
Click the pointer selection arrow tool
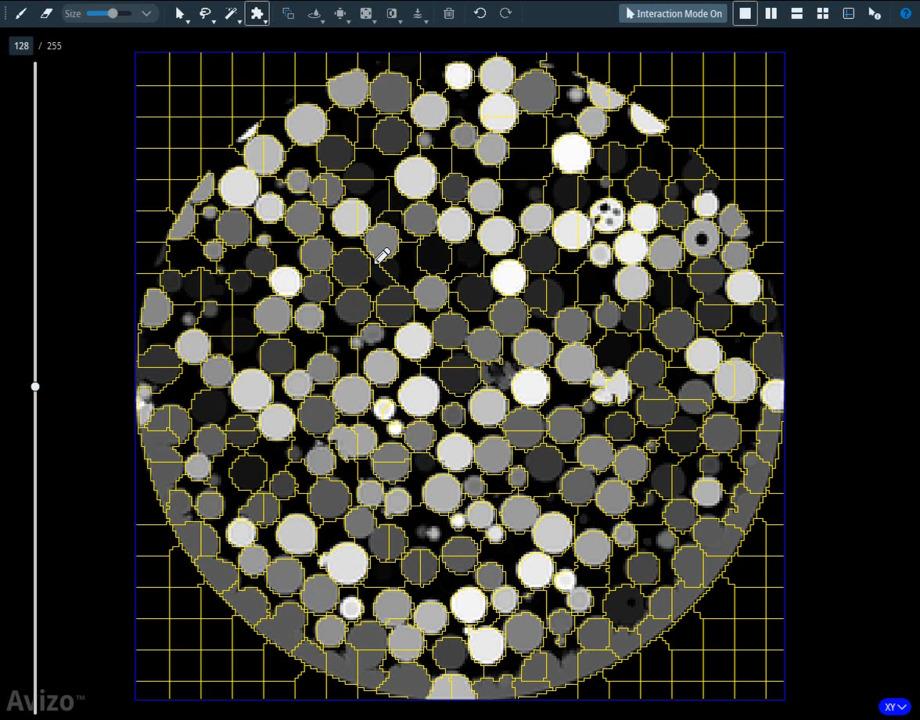pyautogui.click(x=180, y=14)
